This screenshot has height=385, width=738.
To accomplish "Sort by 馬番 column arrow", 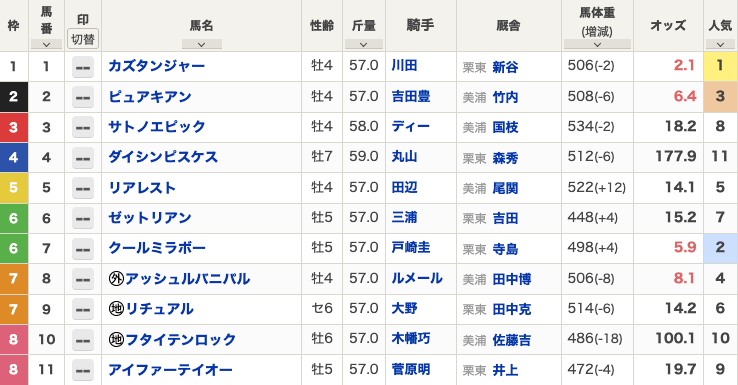I will [x=46, y=44].
